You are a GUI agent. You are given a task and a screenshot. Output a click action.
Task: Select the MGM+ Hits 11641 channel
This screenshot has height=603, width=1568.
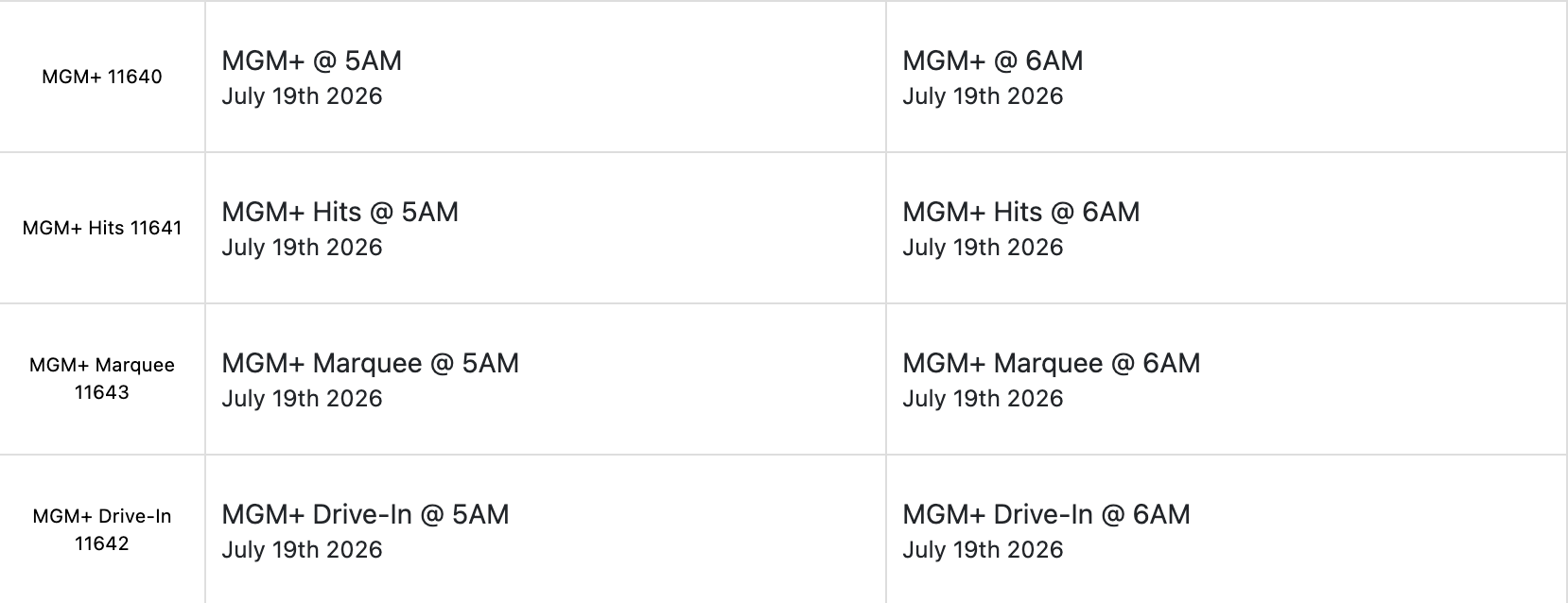point(102,228)
